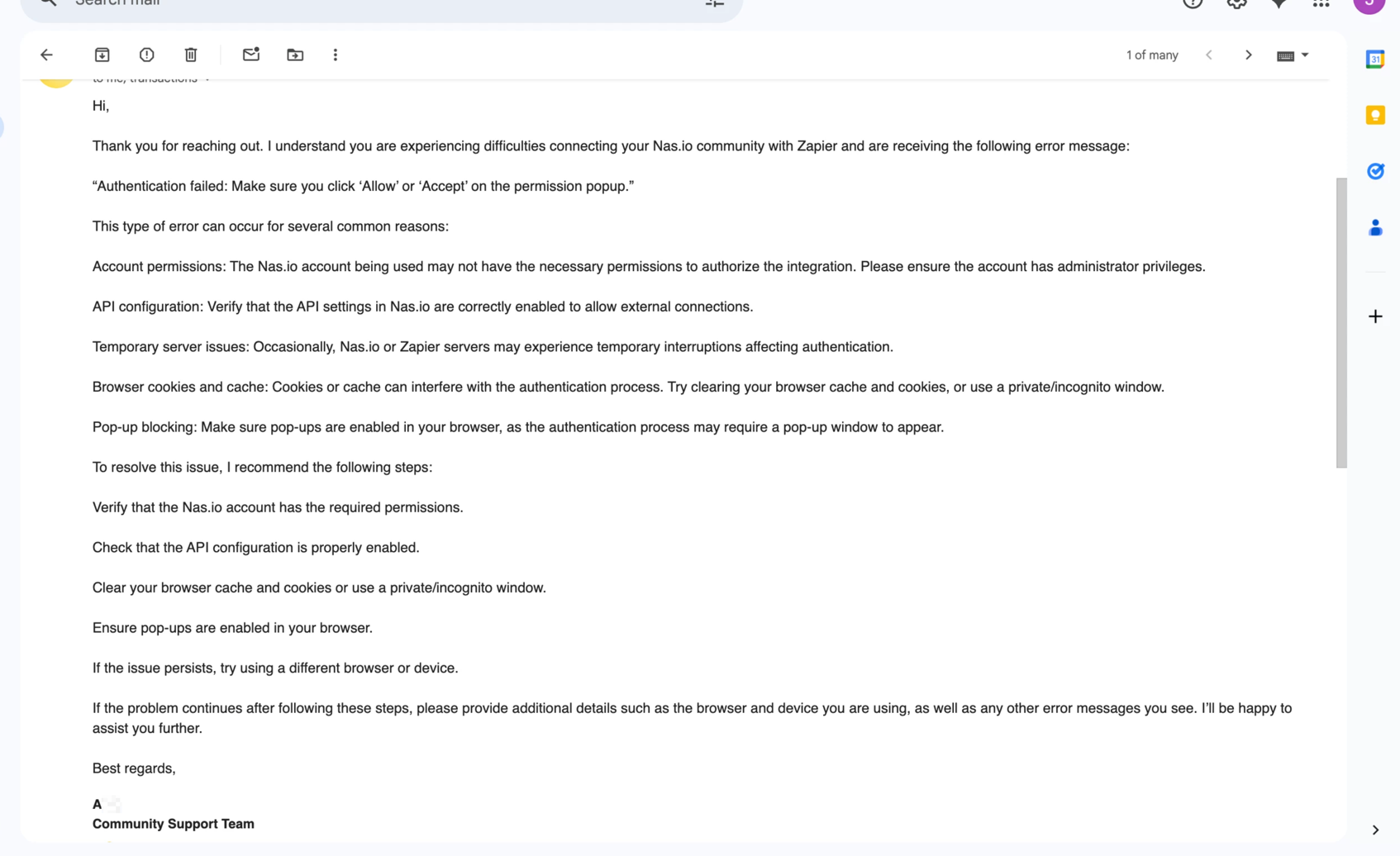Expand 'to me, transactions' recipient details
Screen dimensions: 1400x856
point(207,78)
